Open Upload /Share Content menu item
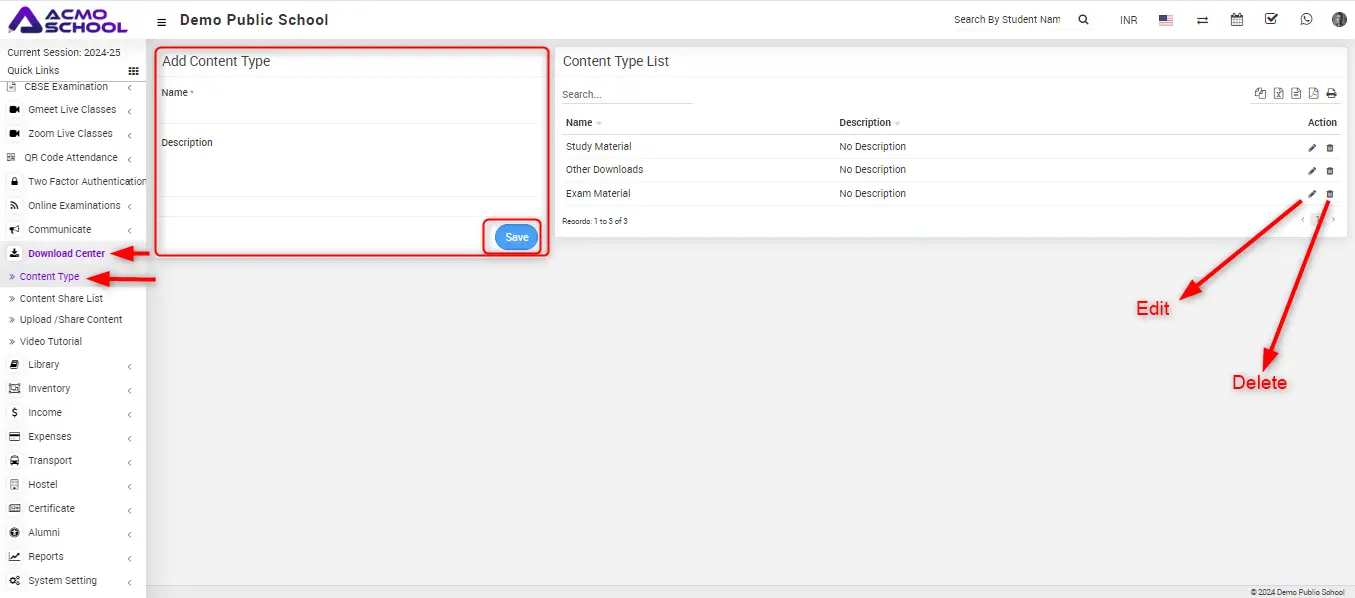Image resolution: width=1355 pixels, height=598 pixels. coord(71,320)
